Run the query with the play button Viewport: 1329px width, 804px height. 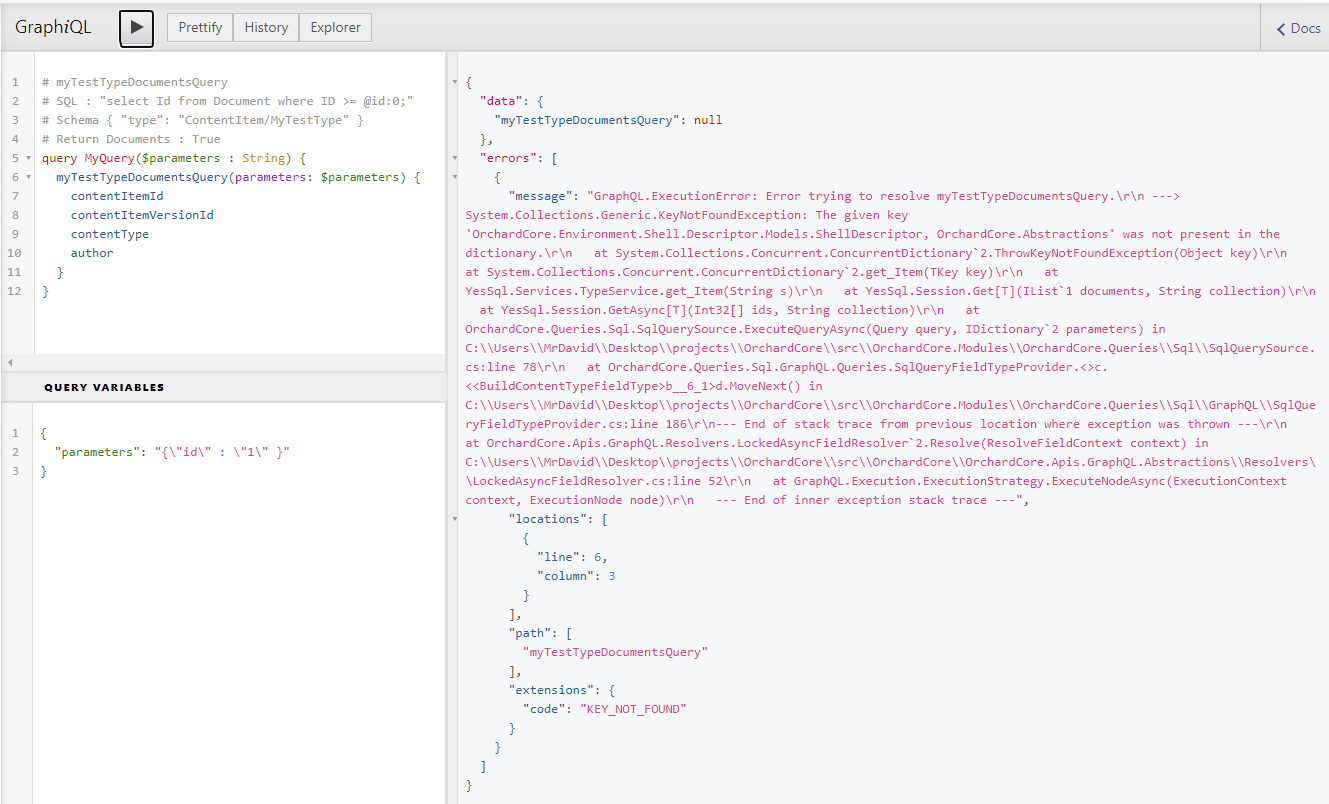pyautogui.click(x=136, y=28)
